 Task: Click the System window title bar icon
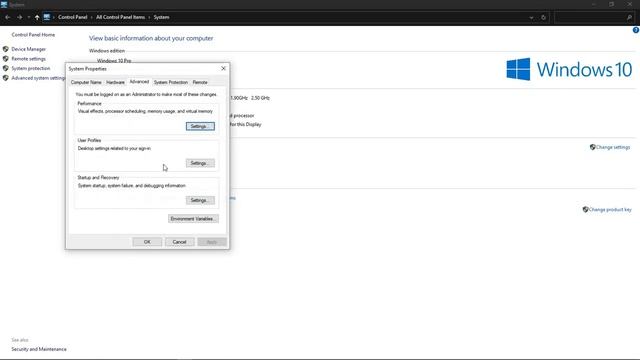click(4, 4)
